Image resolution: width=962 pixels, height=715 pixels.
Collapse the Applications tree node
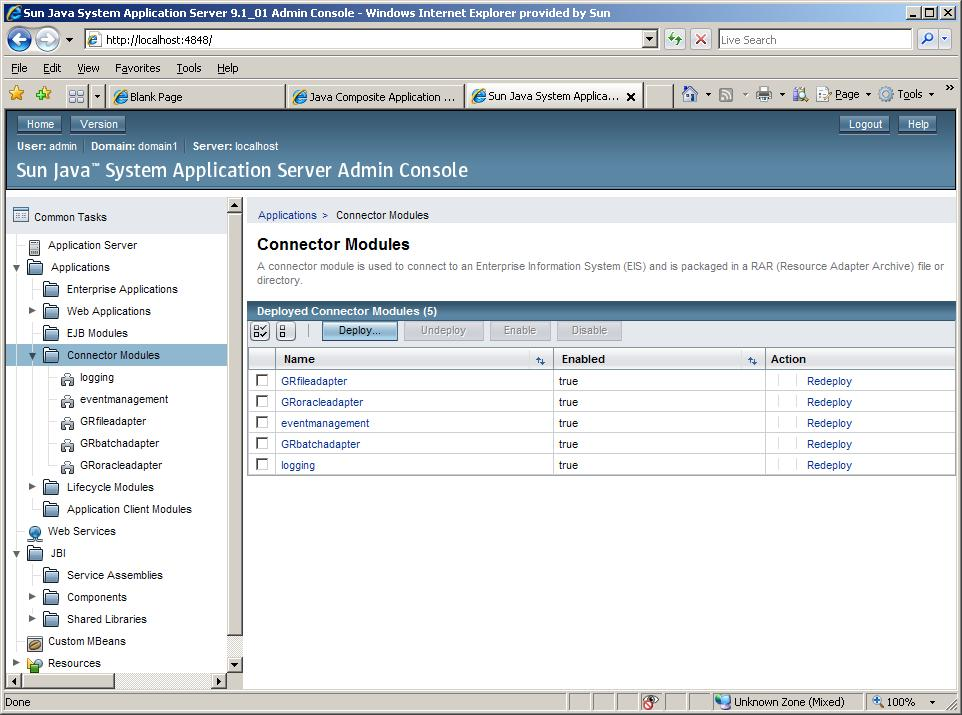pos(17,268)
